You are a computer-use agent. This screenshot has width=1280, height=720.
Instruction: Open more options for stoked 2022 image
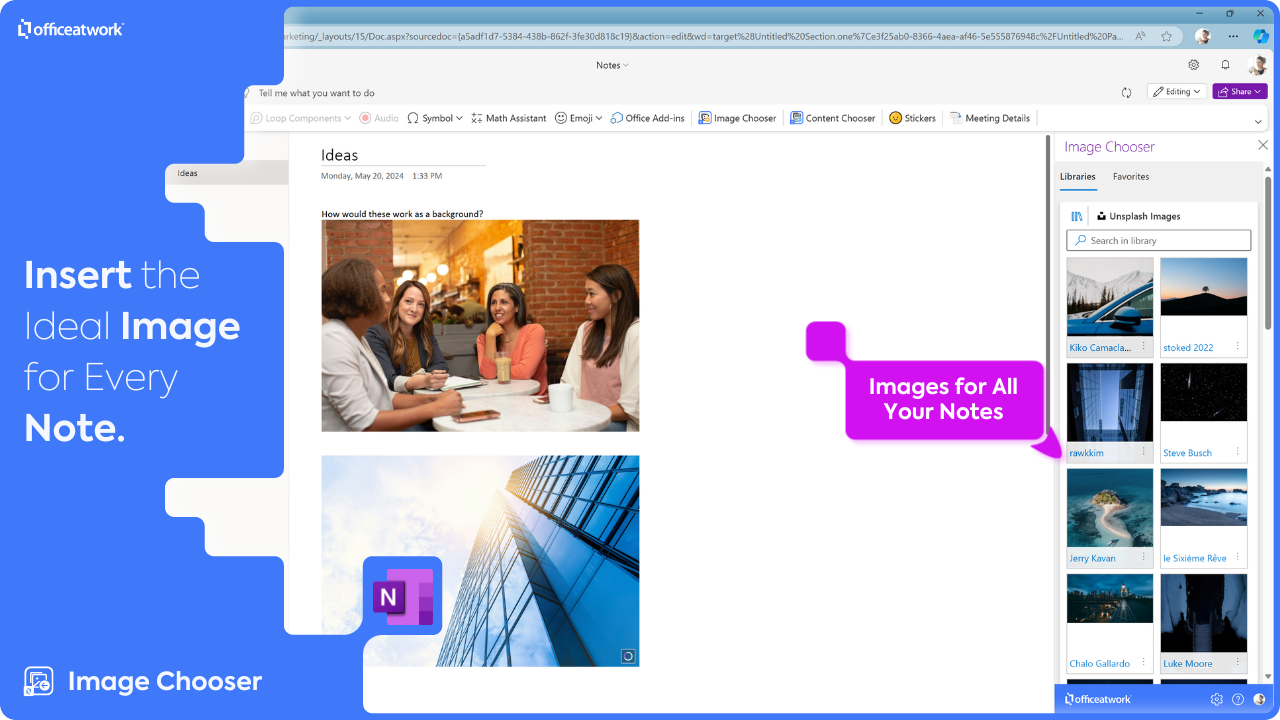tap(1238, 346)
